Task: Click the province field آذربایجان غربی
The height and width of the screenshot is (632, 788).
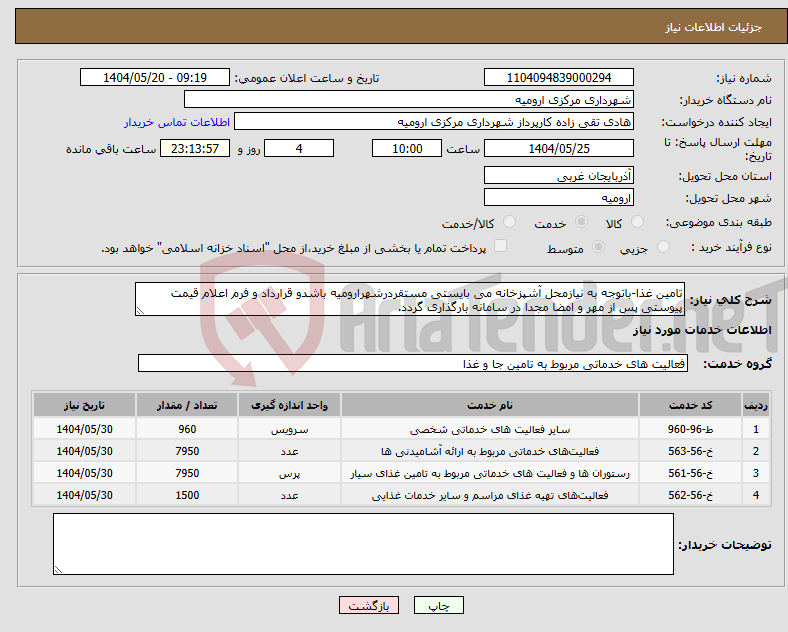Action: click(x=559, y=175)
